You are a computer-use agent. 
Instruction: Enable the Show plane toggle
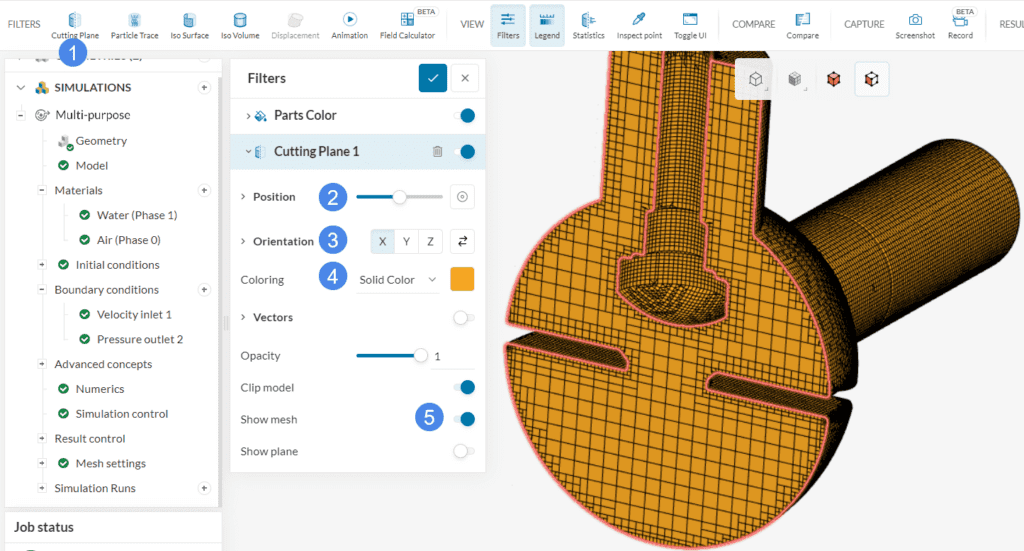point(463,452)
